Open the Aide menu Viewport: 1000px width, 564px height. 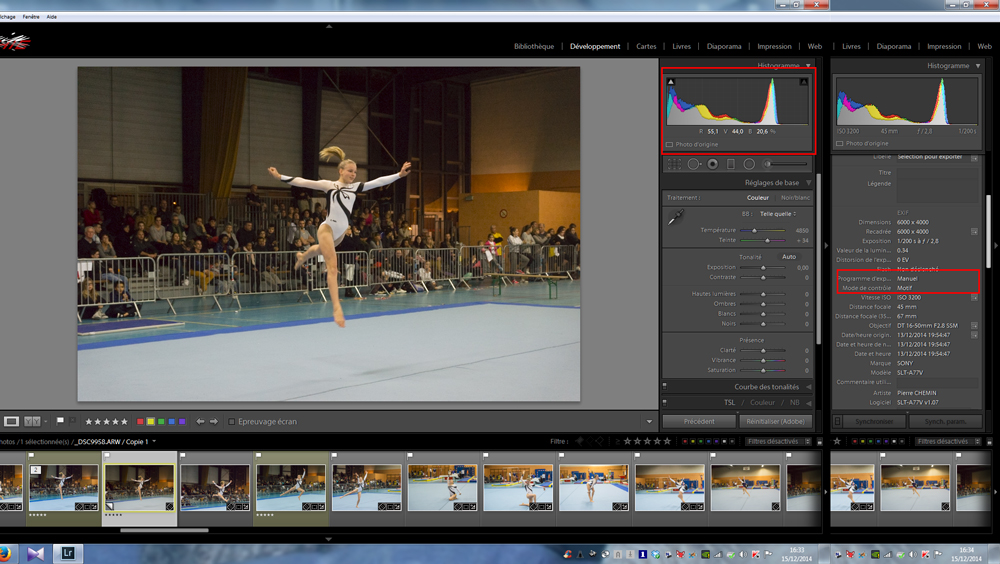pos(52,17)
